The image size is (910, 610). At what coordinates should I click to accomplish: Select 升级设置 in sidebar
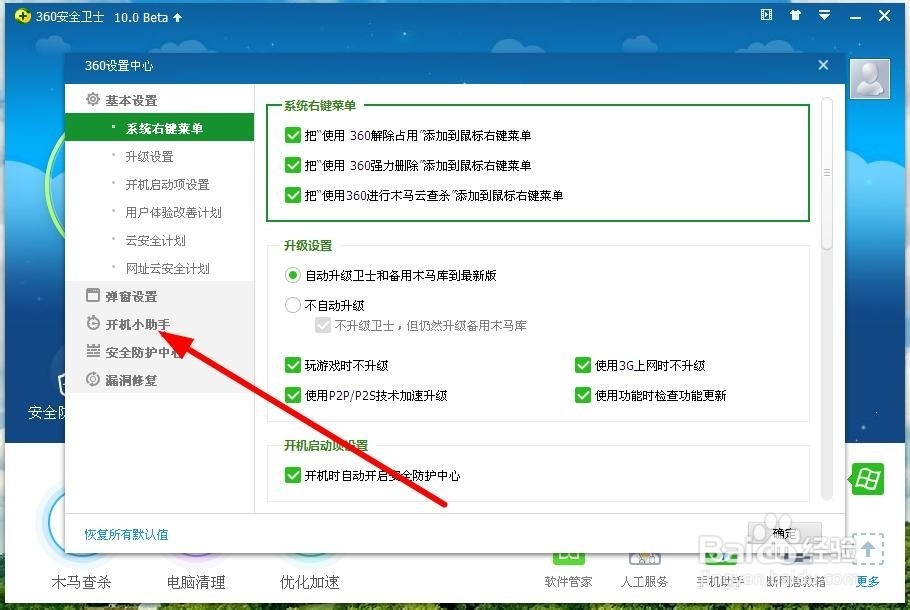click(x=150, y=157)
